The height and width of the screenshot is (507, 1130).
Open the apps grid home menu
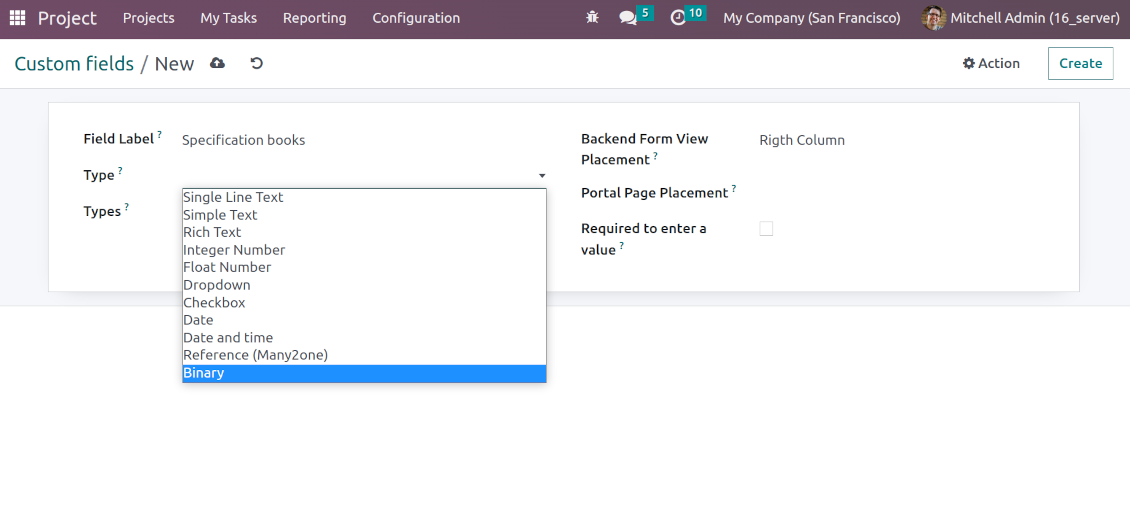pos(17,18)
